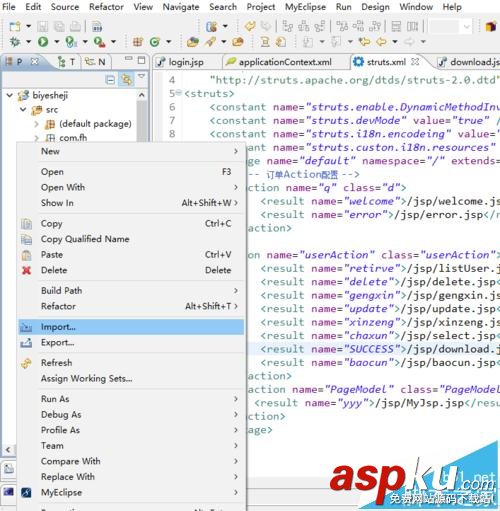Screen dimensions: 500x511
Task: Click the code line containing "SUCCESS" result
Action: [x=373, y=349]
